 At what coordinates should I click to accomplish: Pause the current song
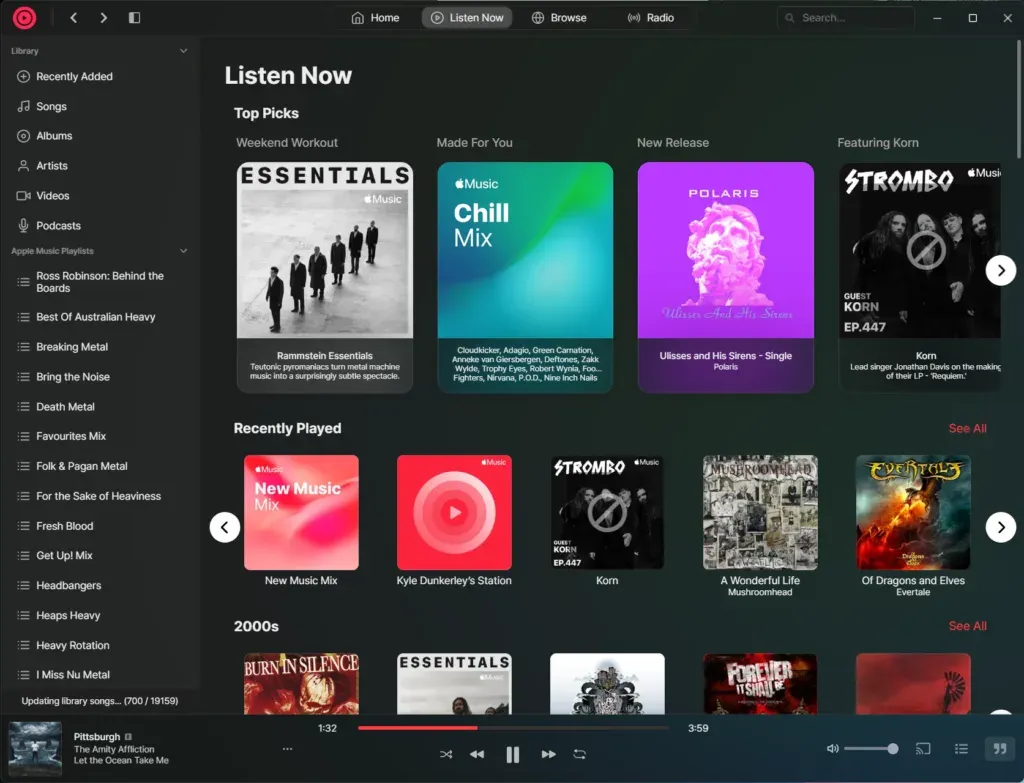[513, 754]
